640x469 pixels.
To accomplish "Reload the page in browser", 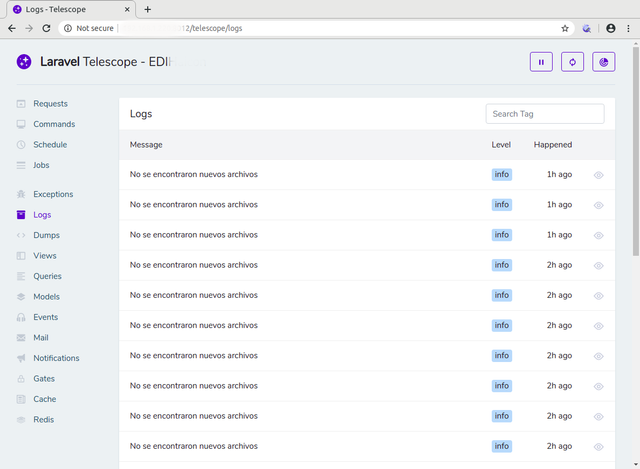I will pyautogui.click(x=47, y=28).
